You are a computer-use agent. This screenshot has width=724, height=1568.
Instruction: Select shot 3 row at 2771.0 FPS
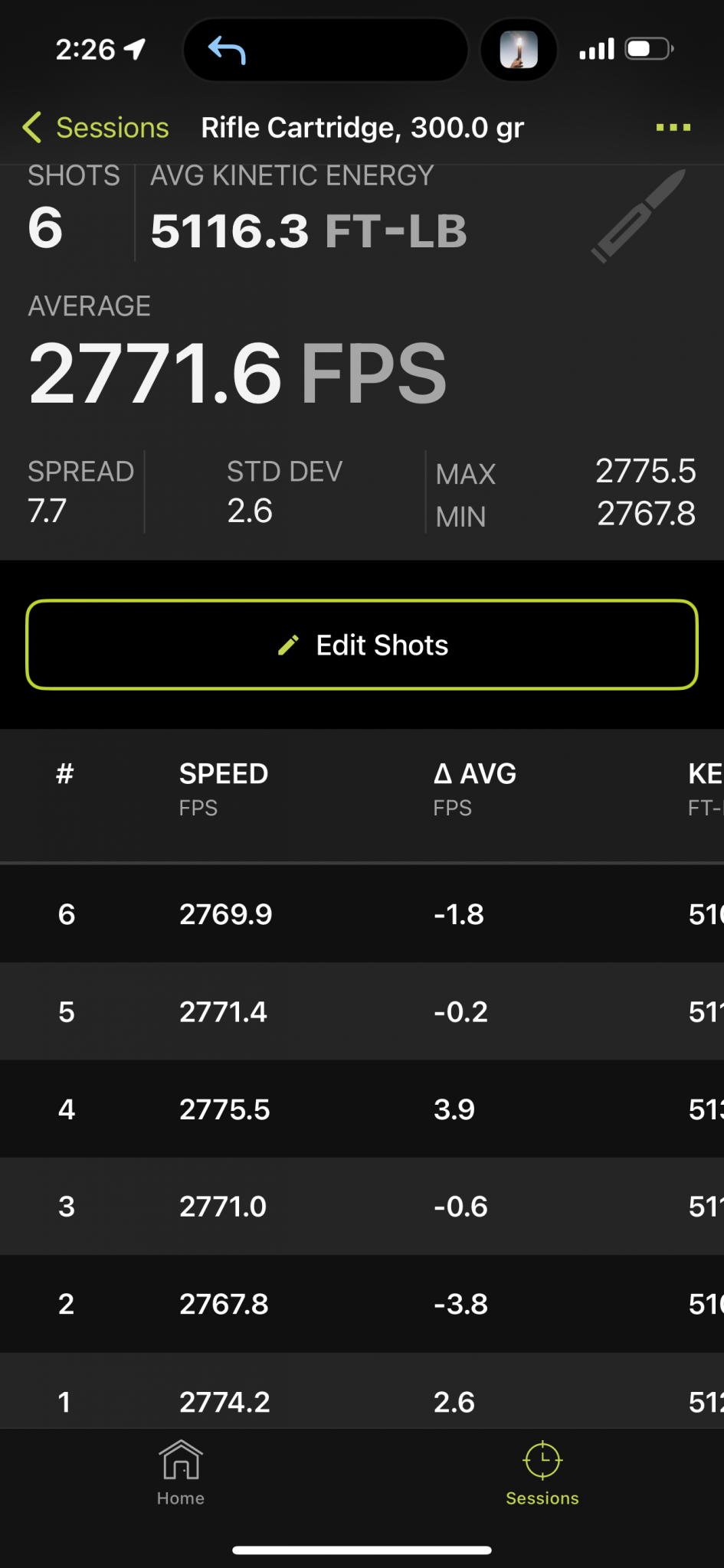coord(362,1206)
